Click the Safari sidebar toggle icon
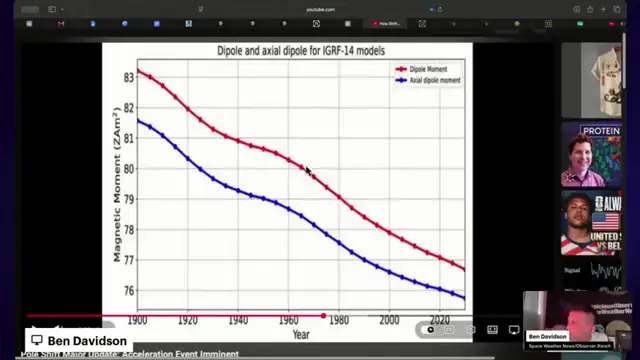This screenshot has height=360, width=640. coord(52,9)
